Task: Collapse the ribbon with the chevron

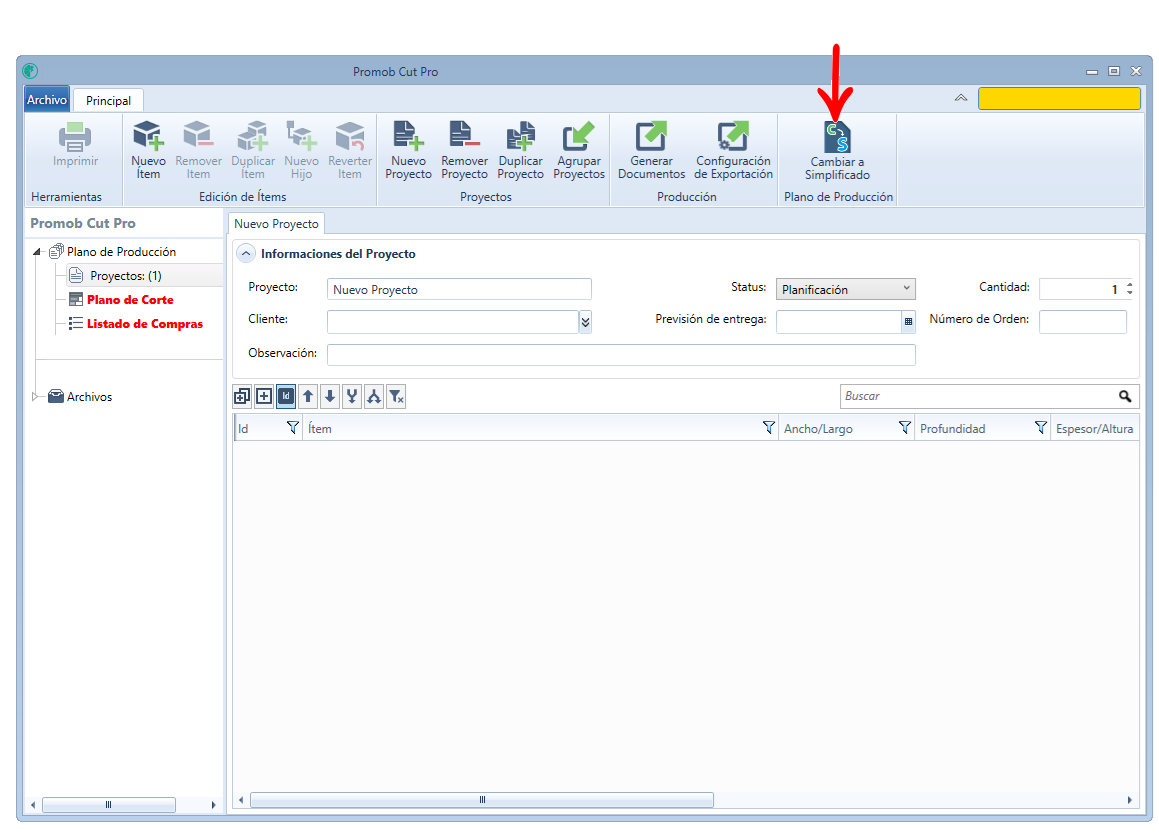Action: (961, 98)
